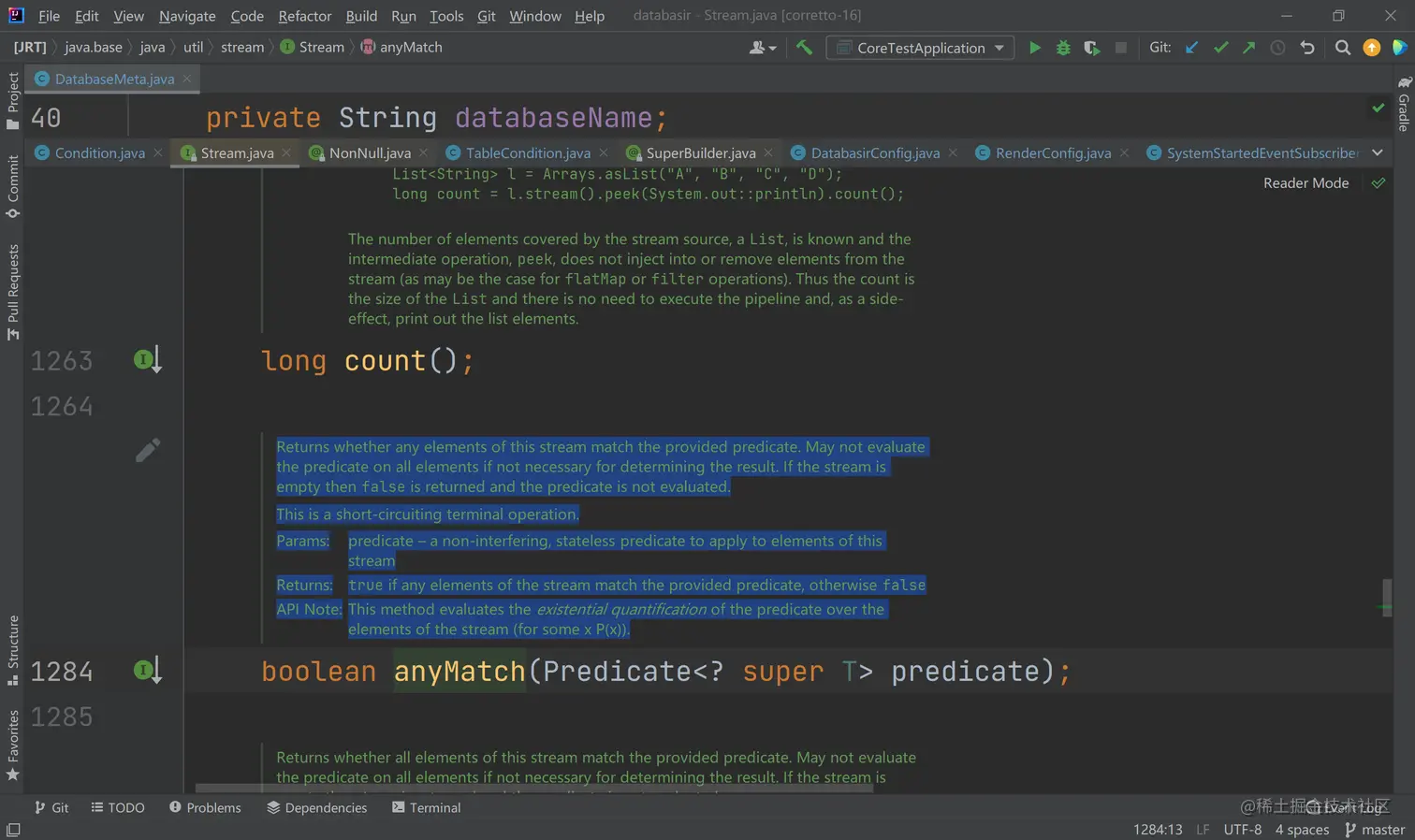This screenshot has width=1415, height=840.
Task: Click implemented-method gutter icon at line 1263
Action: click(x=148, y=359)
